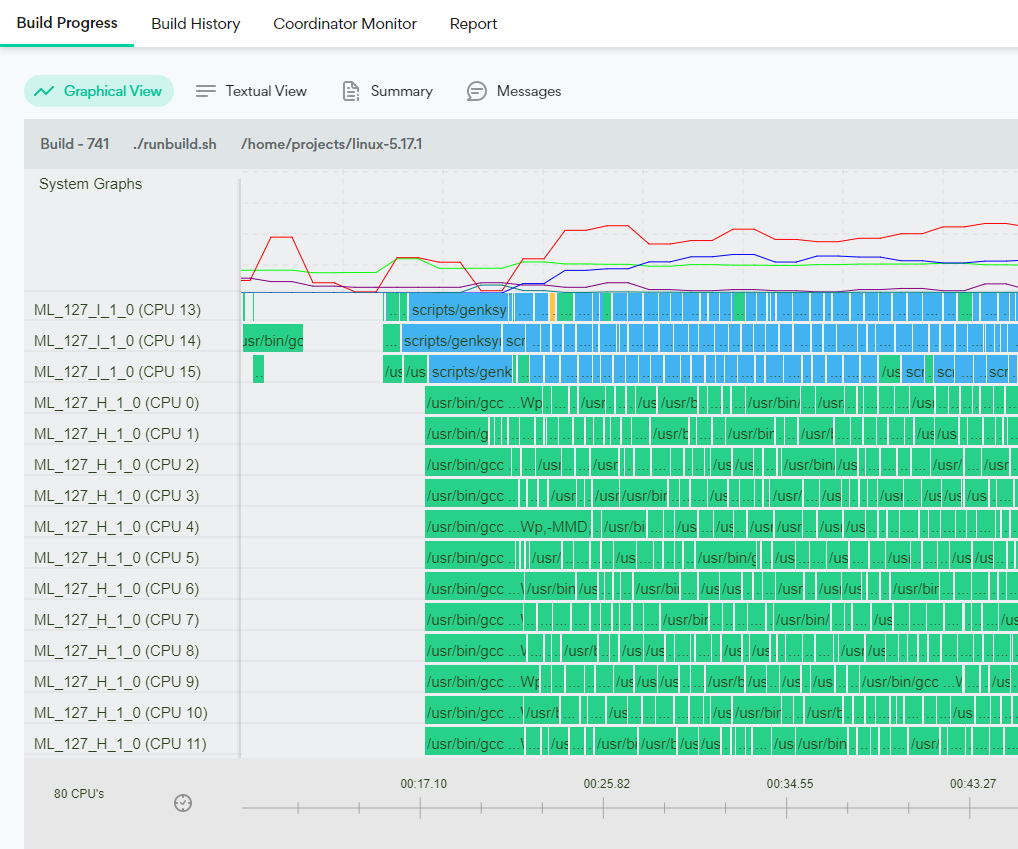
Task: Click the Summary document icon
Action: [351, 91]
